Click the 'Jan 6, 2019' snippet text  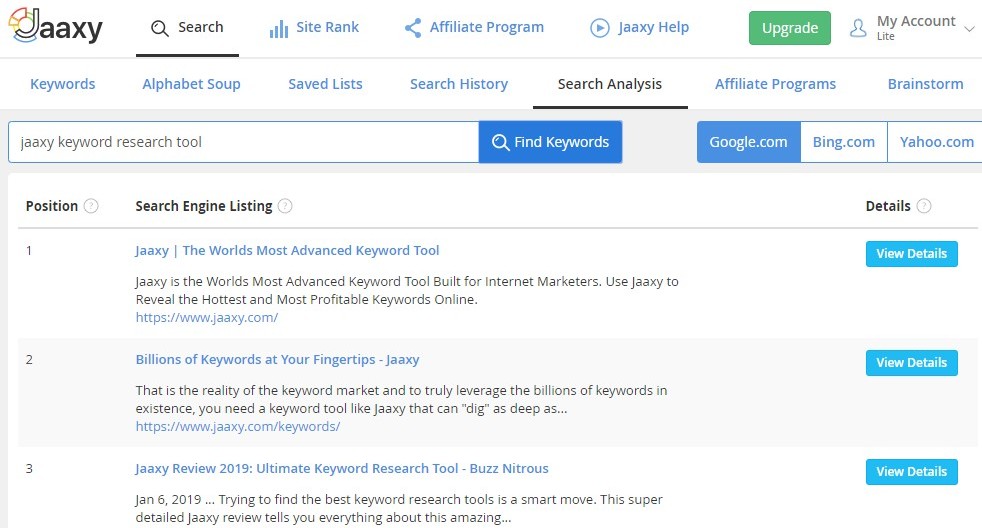[x=399, y=509]
